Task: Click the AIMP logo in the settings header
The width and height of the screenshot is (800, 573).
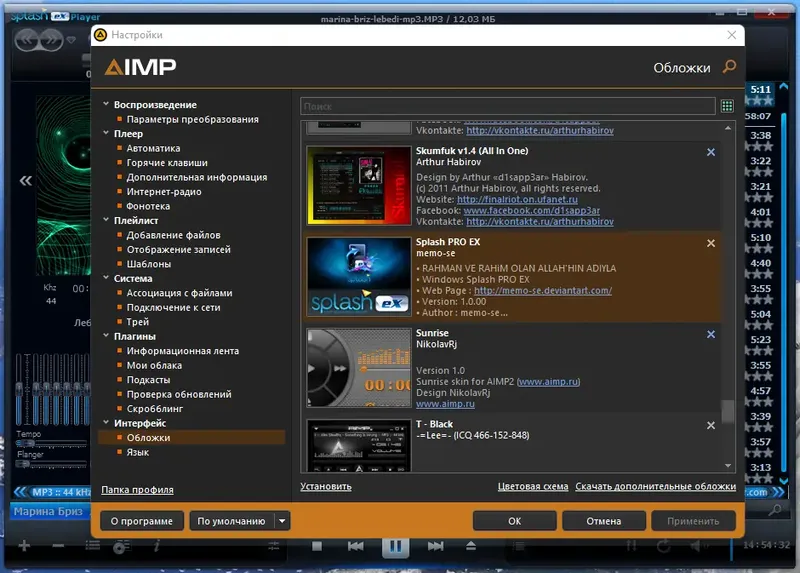Action: pos(140,67)
